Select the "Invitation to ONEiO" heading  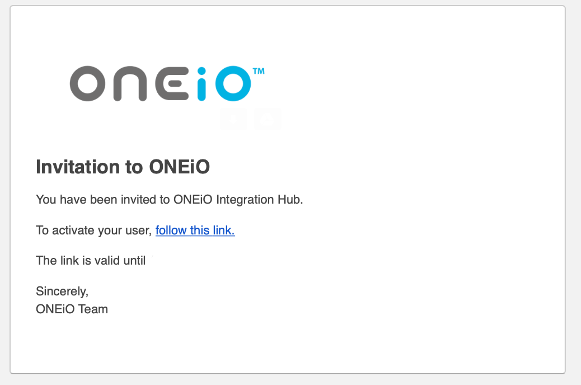[x=123, y=167]
